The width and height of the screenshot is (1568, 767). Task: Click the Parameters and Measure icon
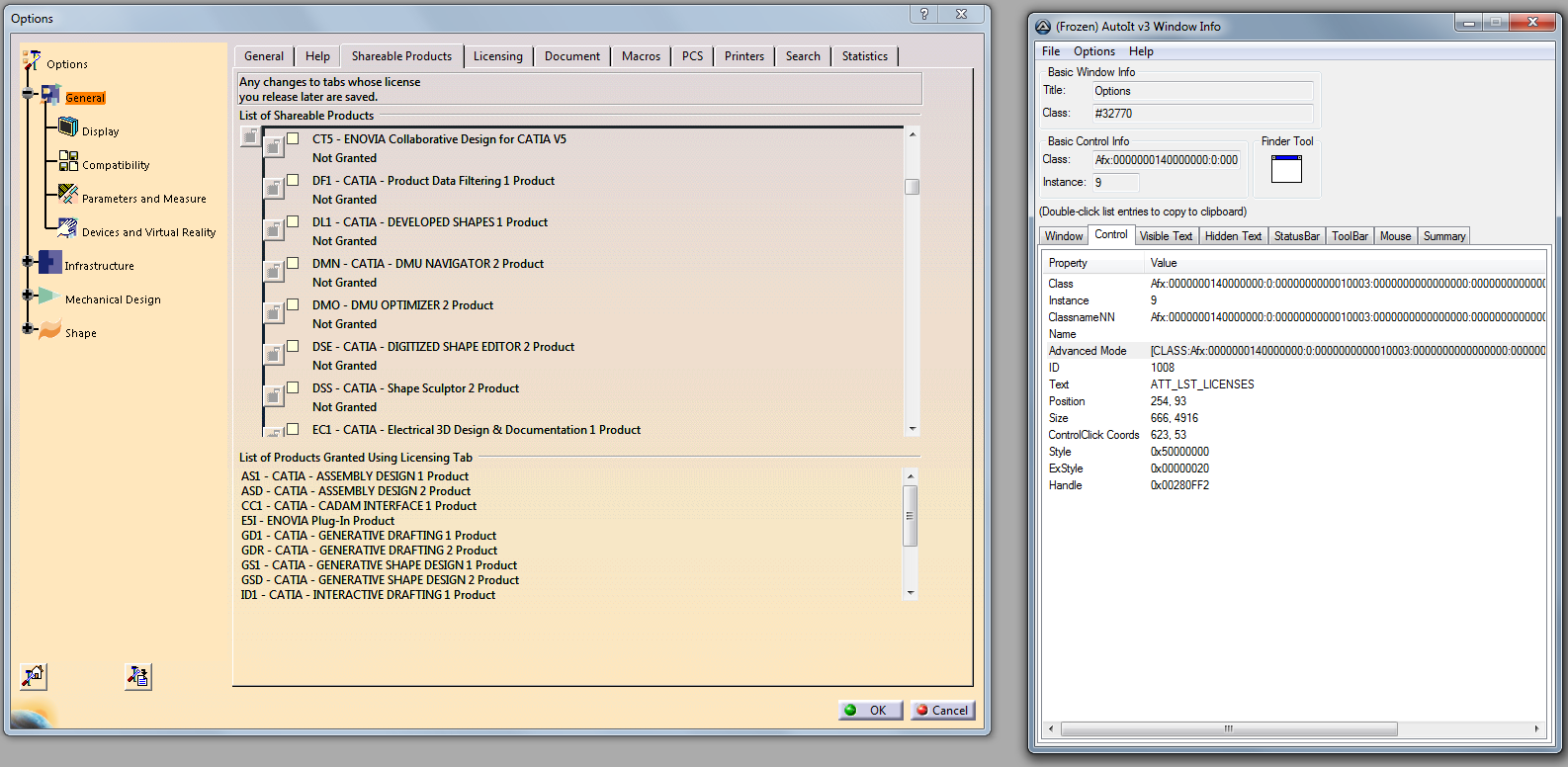[x=68, y=194]
